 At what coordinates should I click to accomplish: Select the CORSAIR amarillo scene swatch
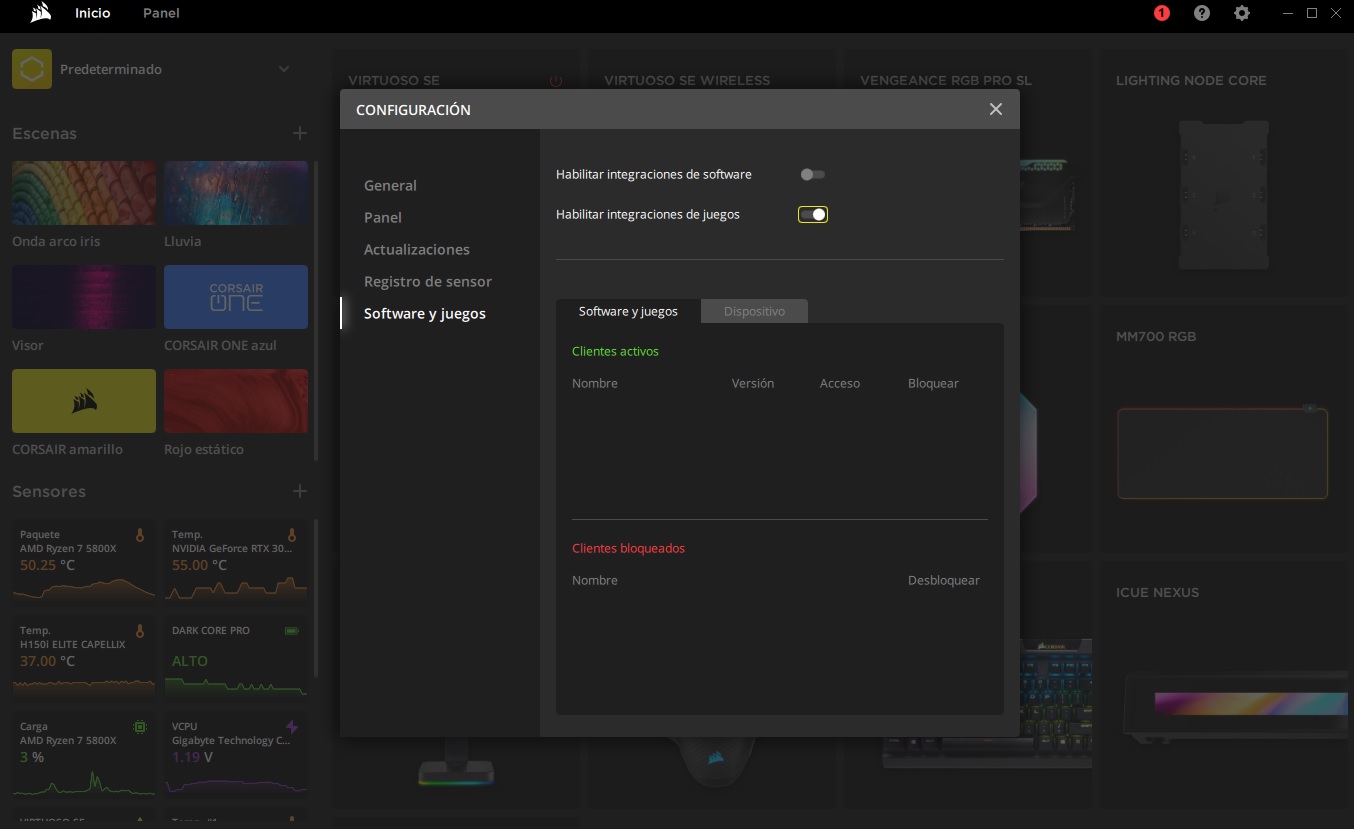(84, 401)
